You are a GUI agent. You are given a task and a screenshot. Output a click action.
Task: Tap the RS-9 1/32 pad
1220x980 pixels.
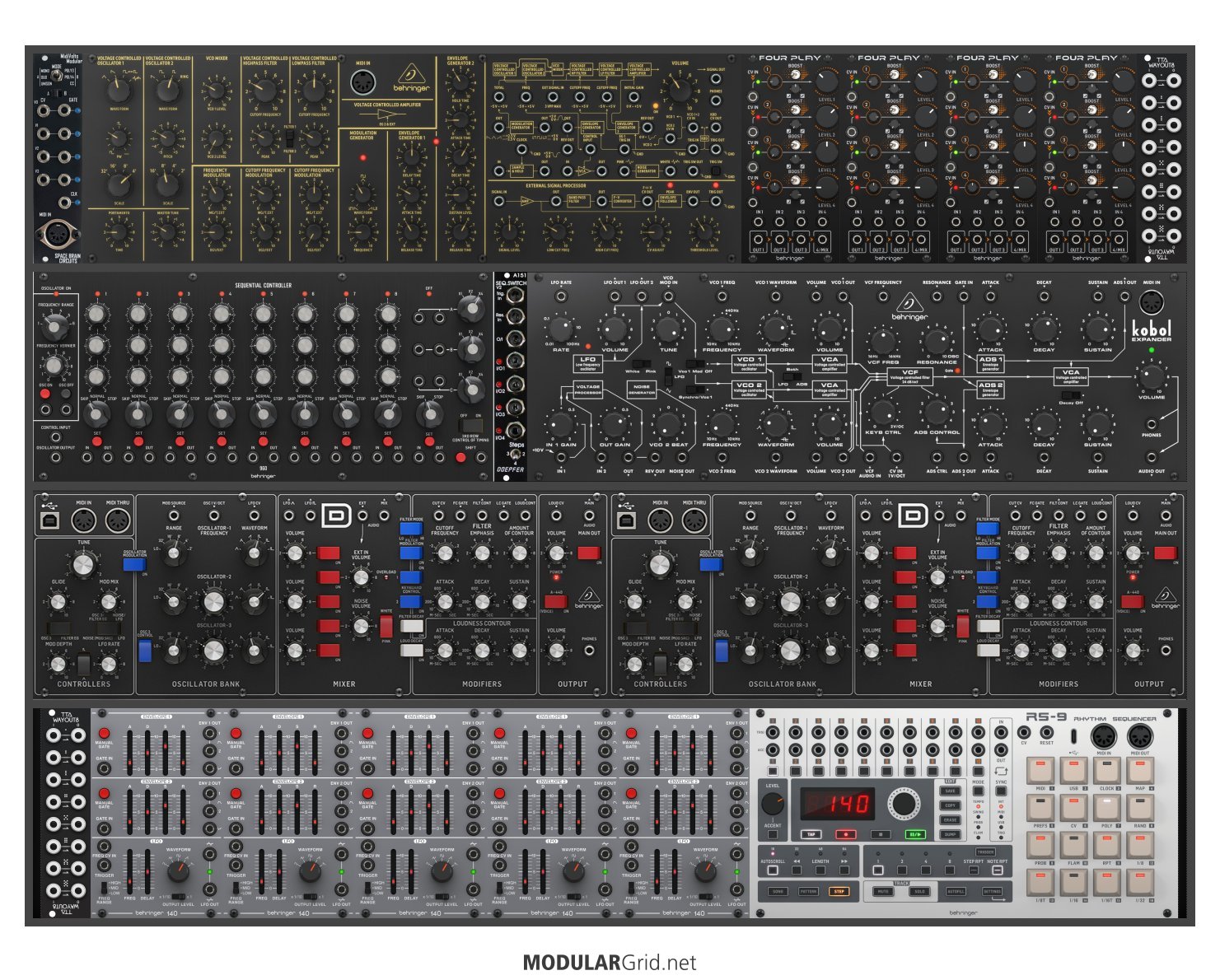(x=1139, y=883)
